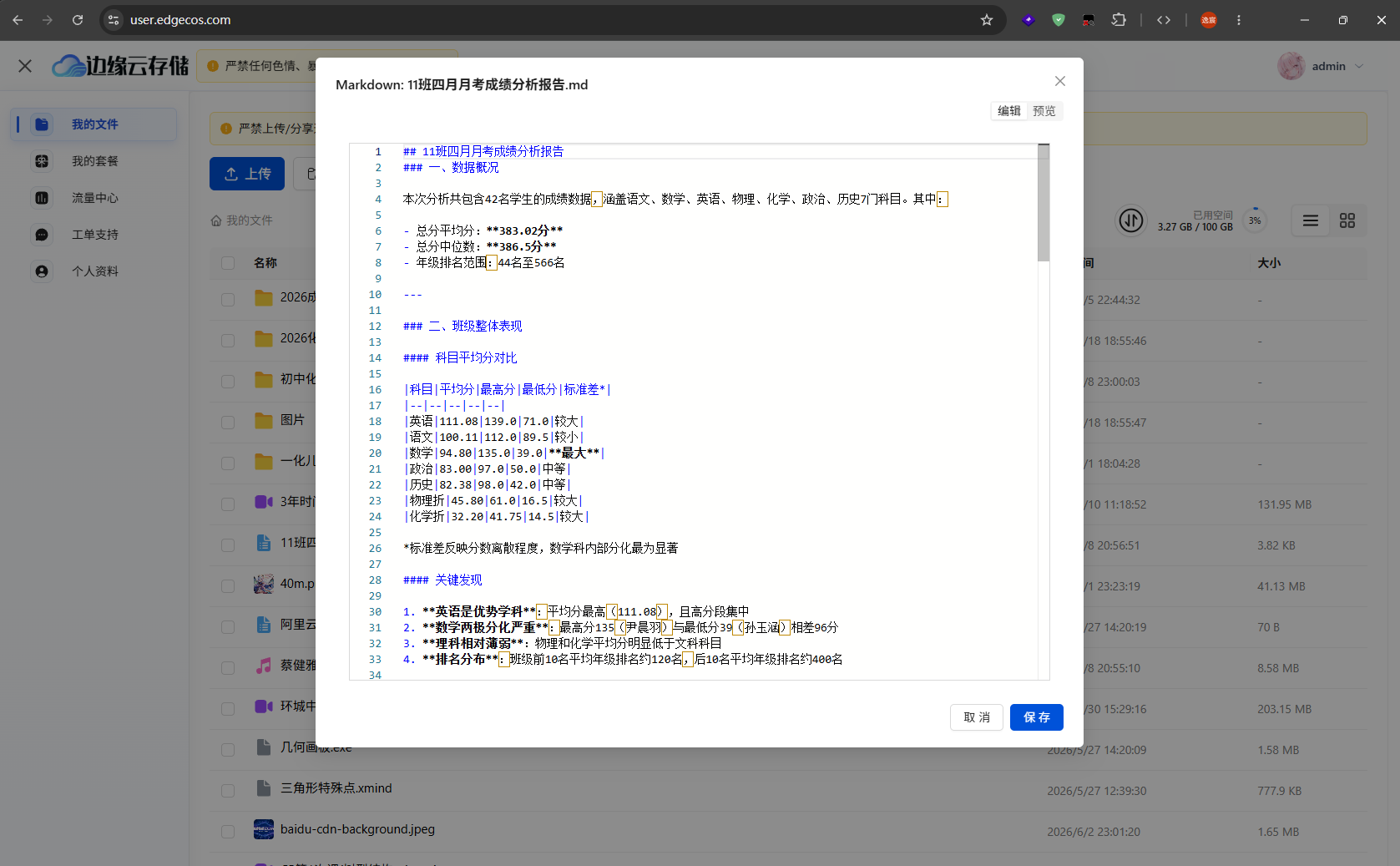Click line 1 heading in the editor
Screen dimensions: 1400x866
pos(483,151)
